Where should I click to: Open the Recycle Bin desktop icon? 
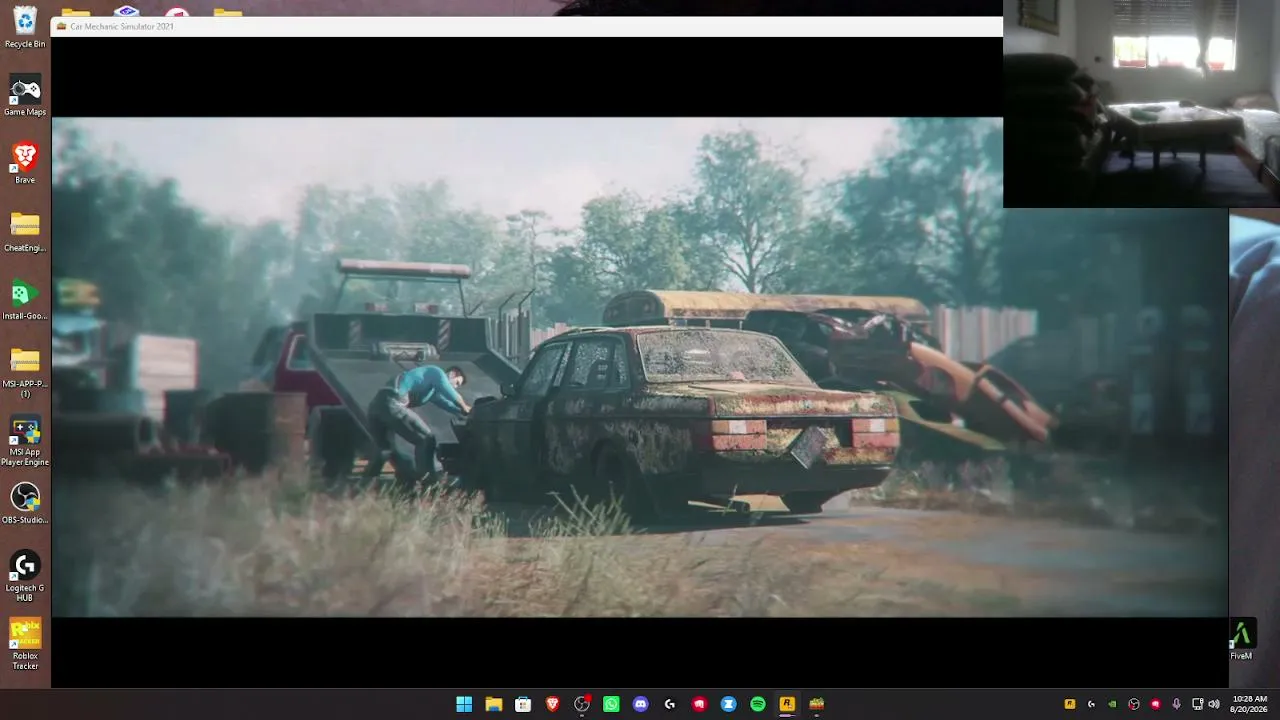(x=25, y=26)
